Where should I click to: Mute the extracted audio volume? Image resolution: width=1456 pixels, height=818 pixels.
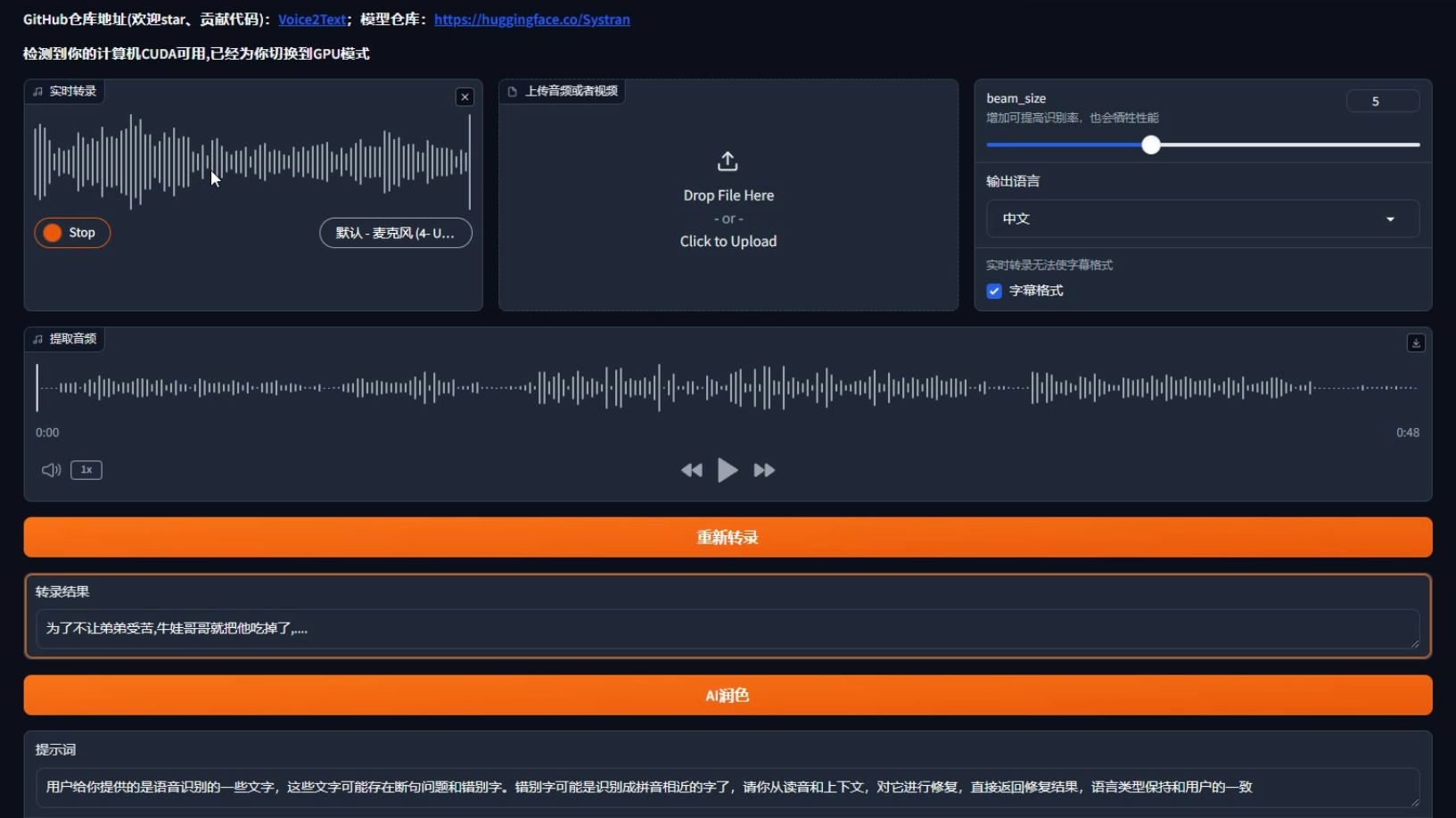[x=49, y=469]
